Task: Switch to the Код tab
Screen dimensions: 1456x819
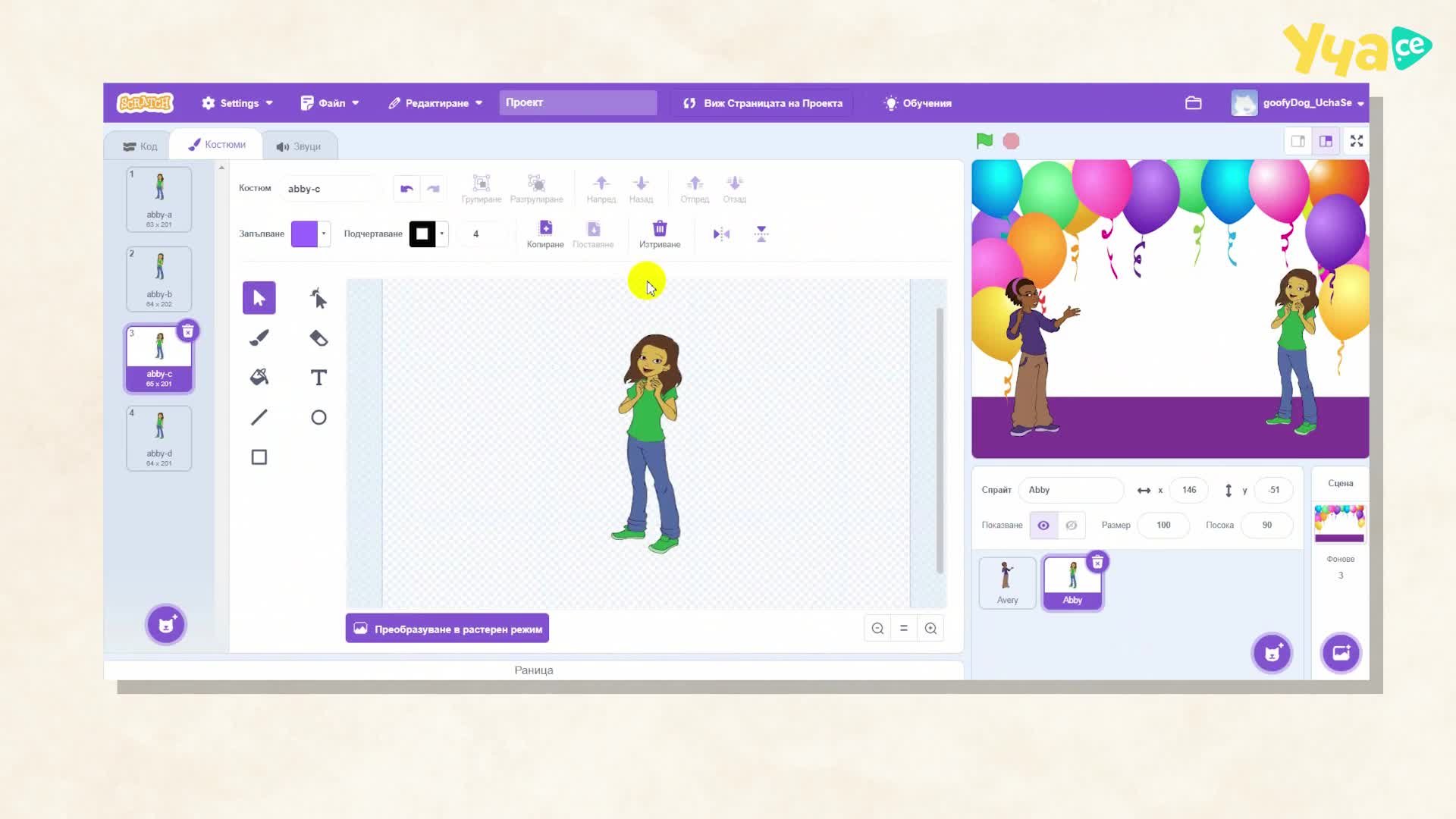Action: pos(140,146)
